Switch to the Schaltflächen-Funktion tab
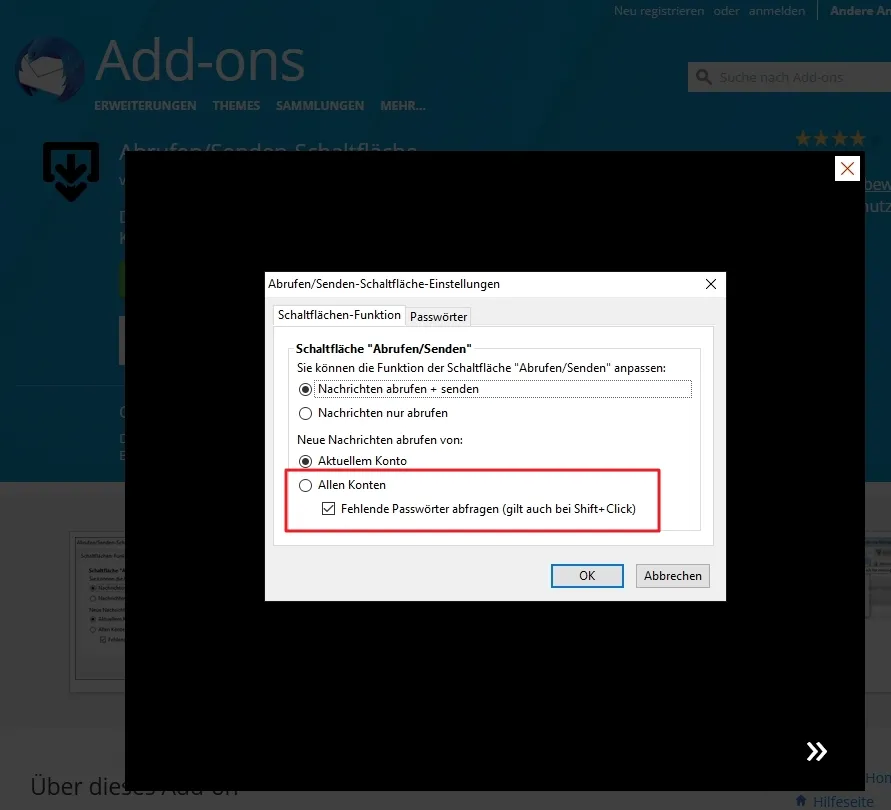This screenshot has height=810, width=891. pos(339,315)
